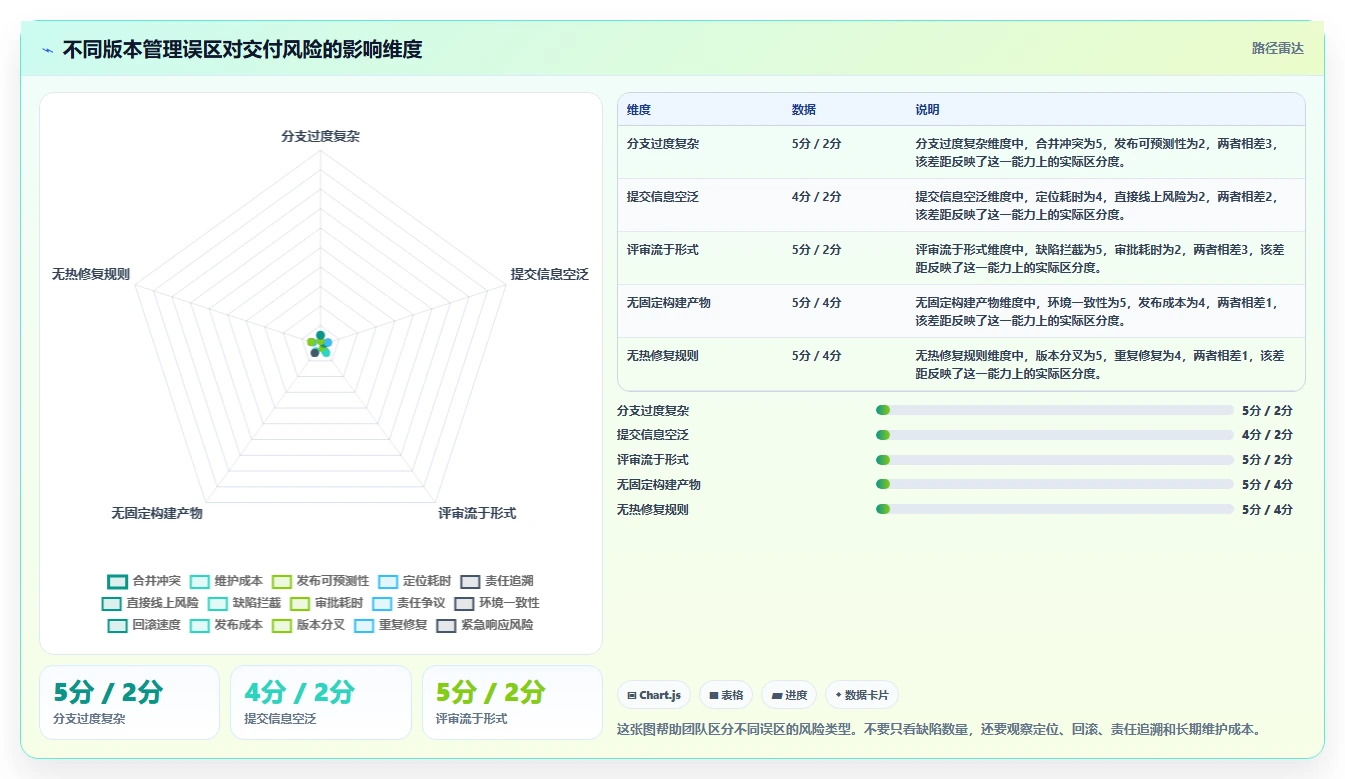The image size is (1345, 779).
Task: Click the 无固定构建产物 progress bar
Action: tap(1055, 485)
